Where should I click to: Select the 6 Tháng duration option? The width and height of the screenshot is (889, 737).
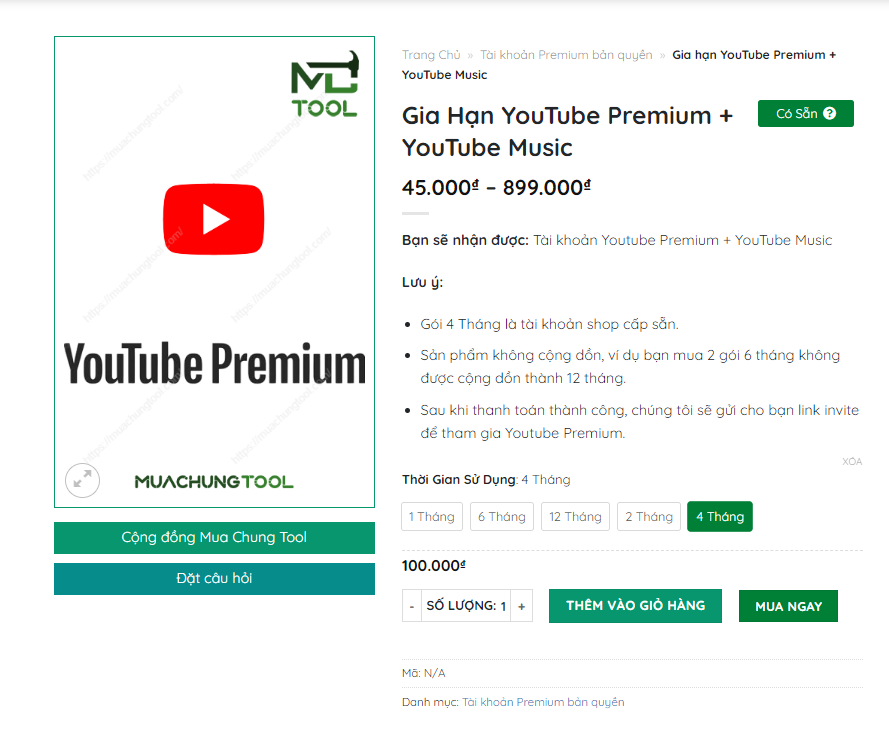coord(502,516)
